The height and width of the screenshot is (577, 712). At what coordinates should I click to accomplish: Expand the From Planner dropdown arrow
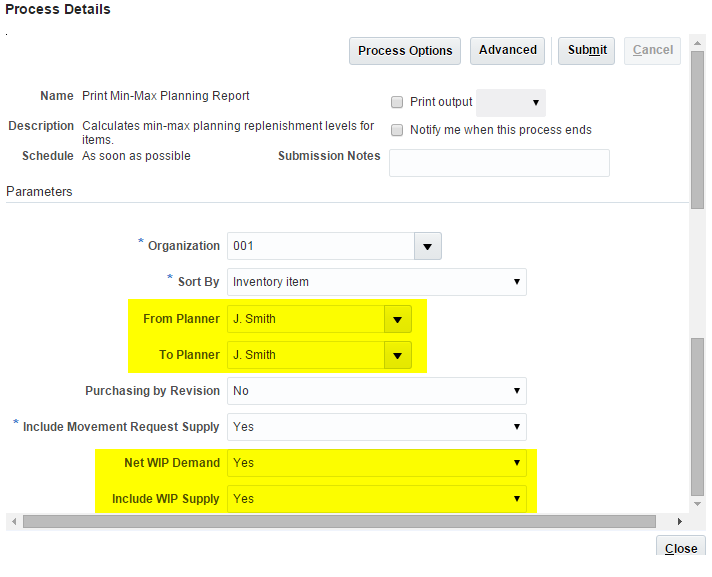tap(398, 320)
